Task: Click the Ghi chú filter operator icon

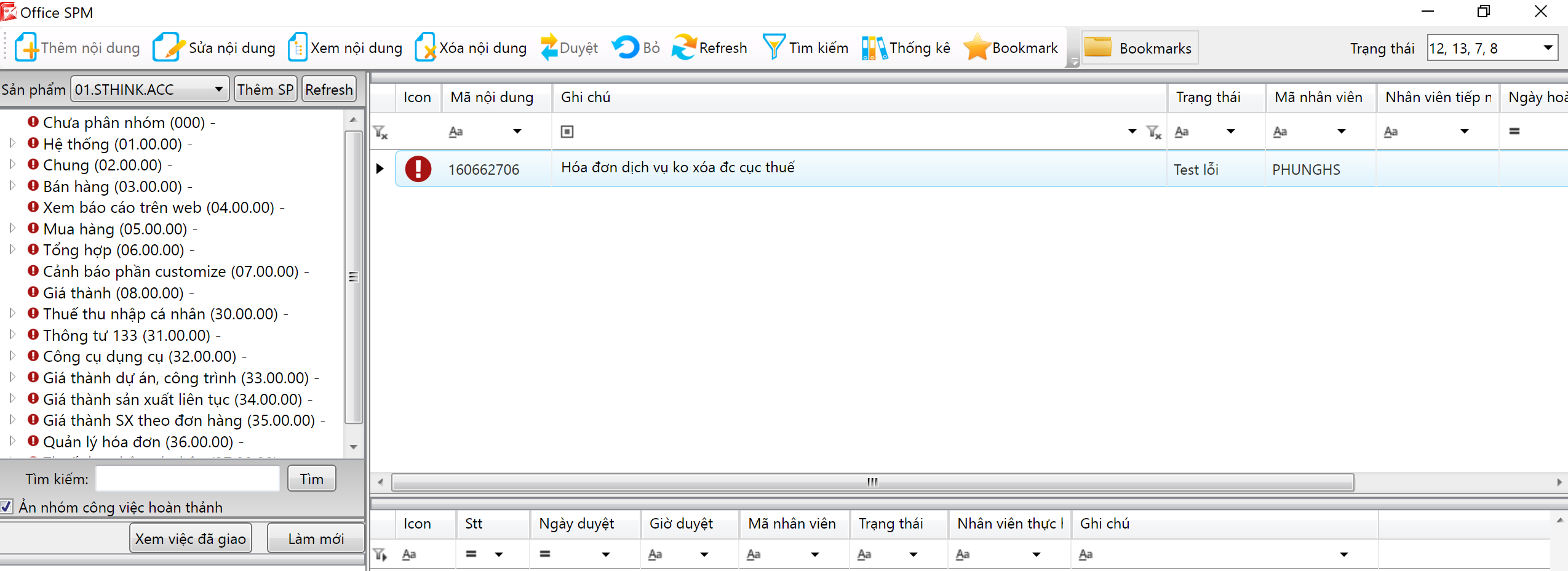Action: [x=567, y=132]
